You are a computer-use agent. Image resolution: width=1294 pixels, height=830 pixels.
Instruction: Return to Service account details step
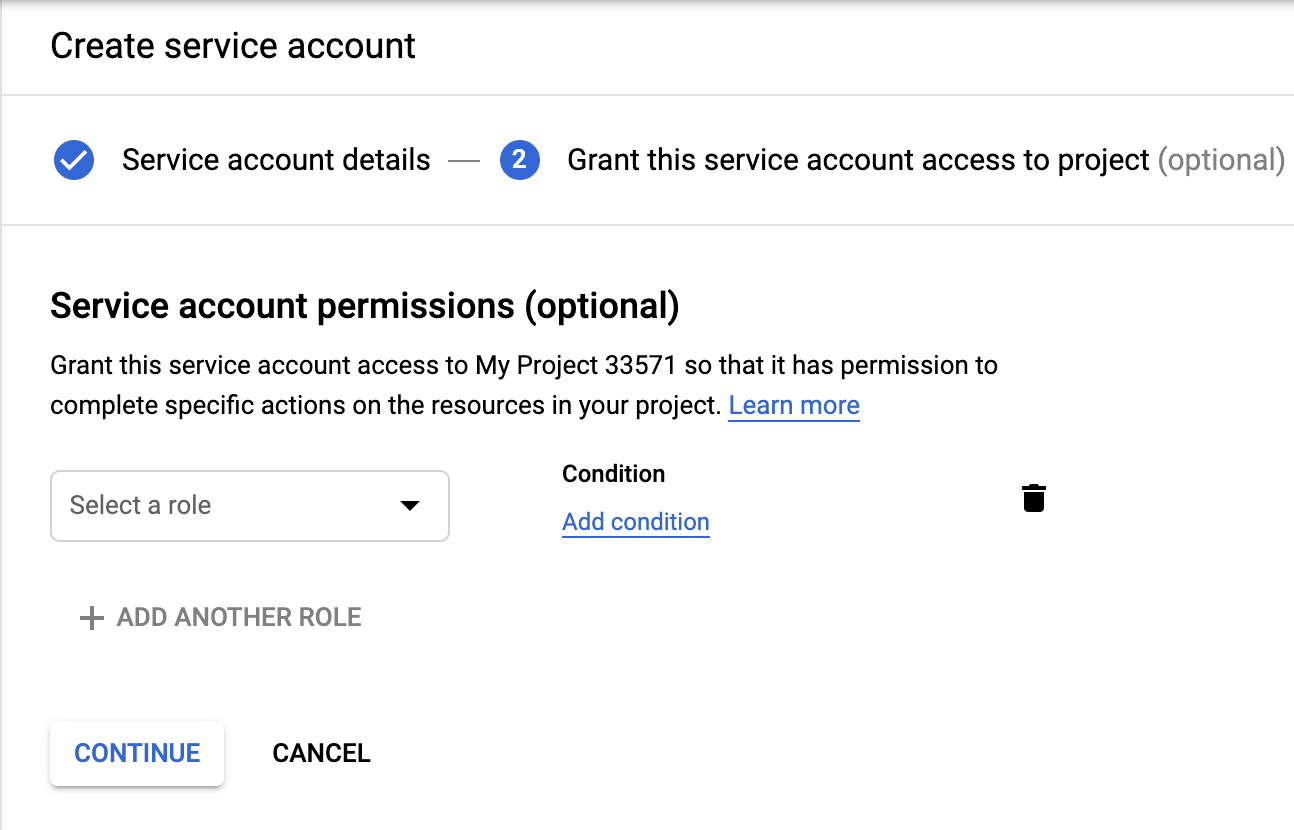pos(276,160)
